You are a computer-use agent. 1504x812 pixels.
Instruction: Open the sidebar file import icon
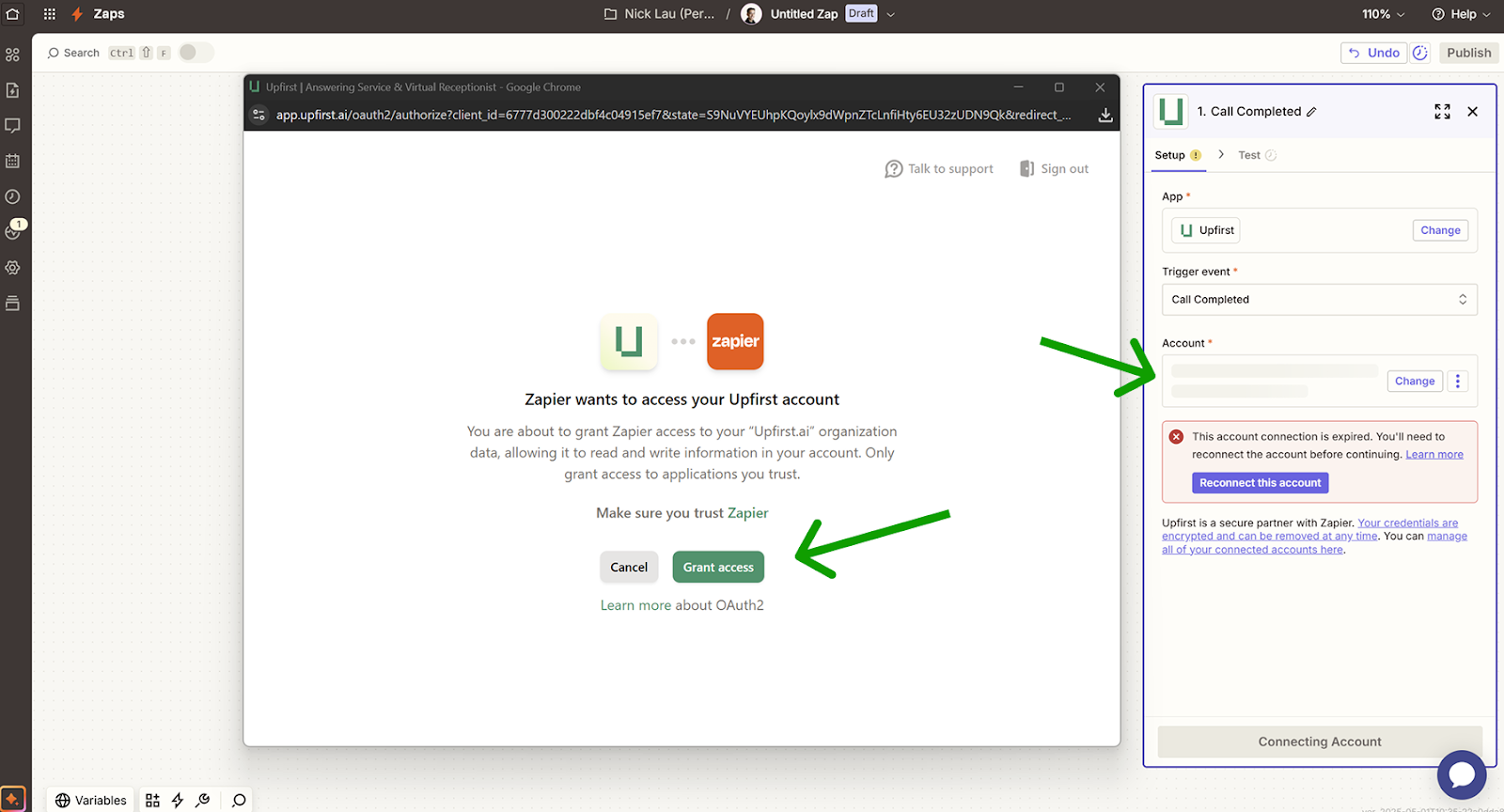coord(12,90)
